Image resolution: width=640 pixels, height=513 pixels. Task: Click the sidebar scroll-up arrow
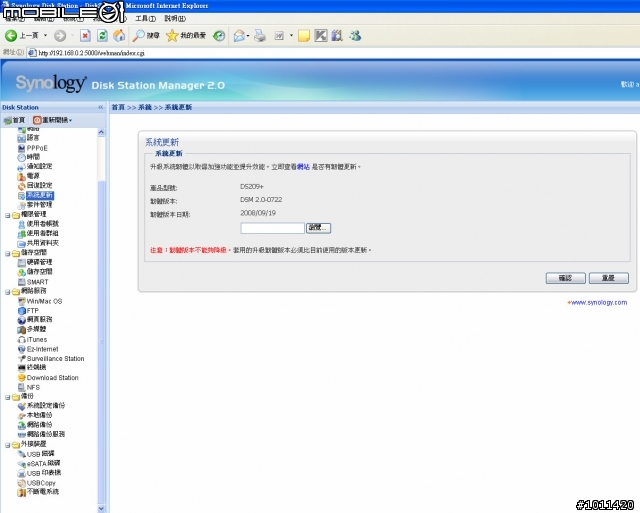pyautogui.click(x=101, y=132)
